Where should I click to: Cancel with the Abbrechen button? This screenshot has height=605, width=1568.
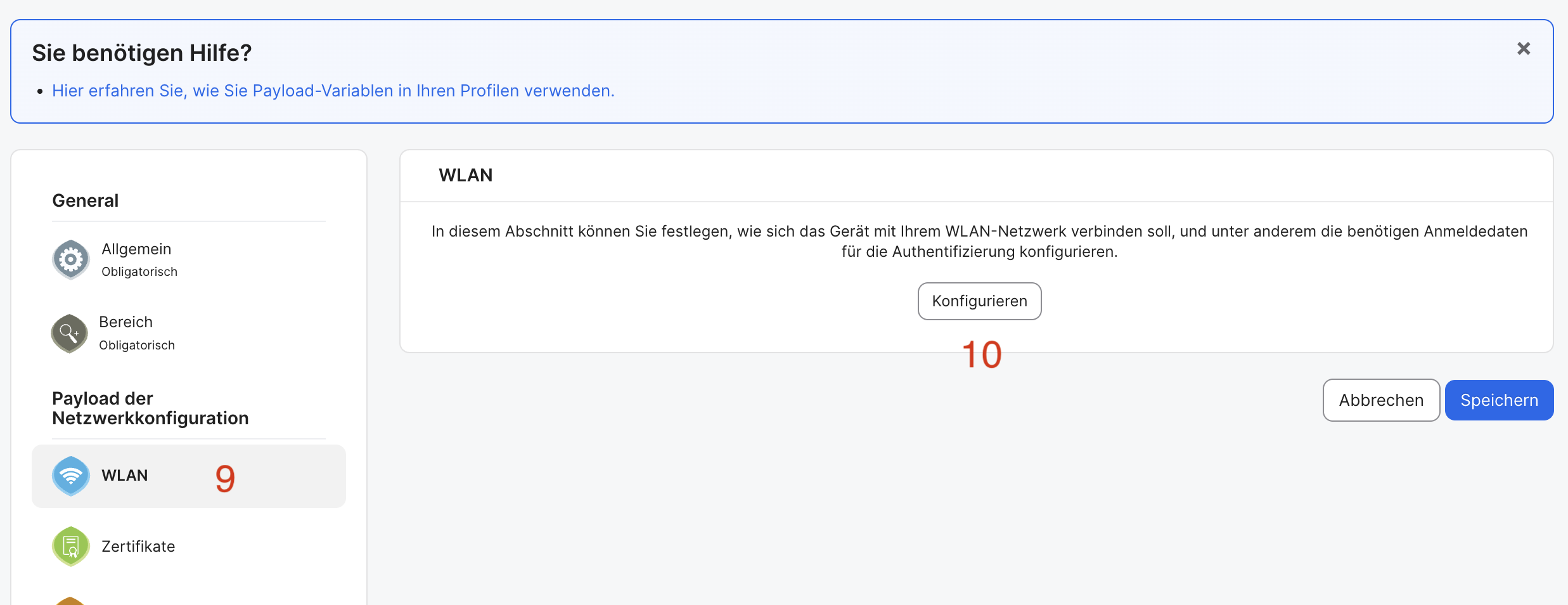1381,400
